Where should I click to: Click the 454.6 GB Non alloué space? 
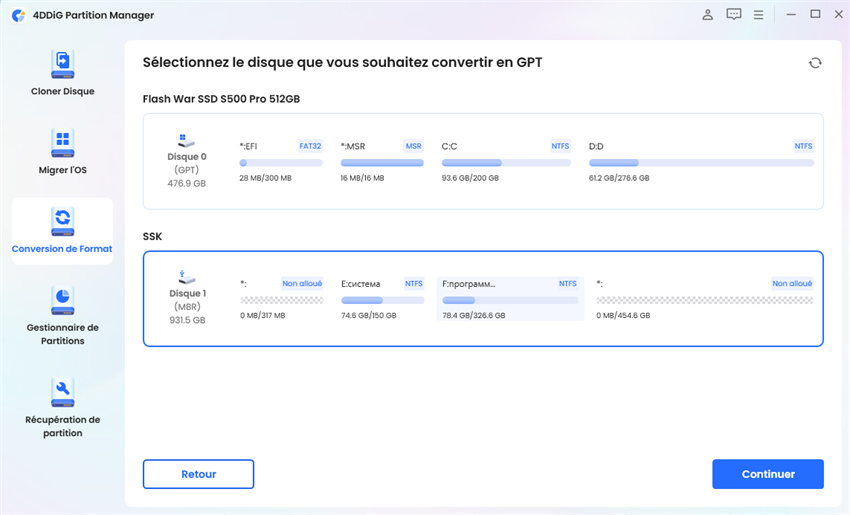pyautogui.click(x=704, y=299)
